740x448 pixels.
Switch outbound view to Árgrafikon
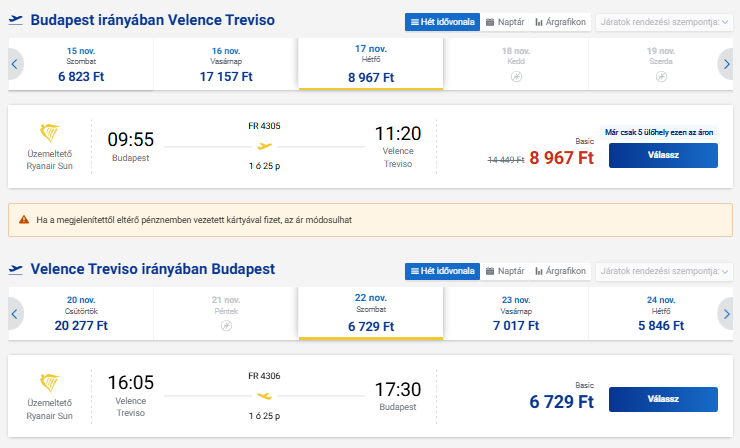pyautogui.click(x=560, y=21)
